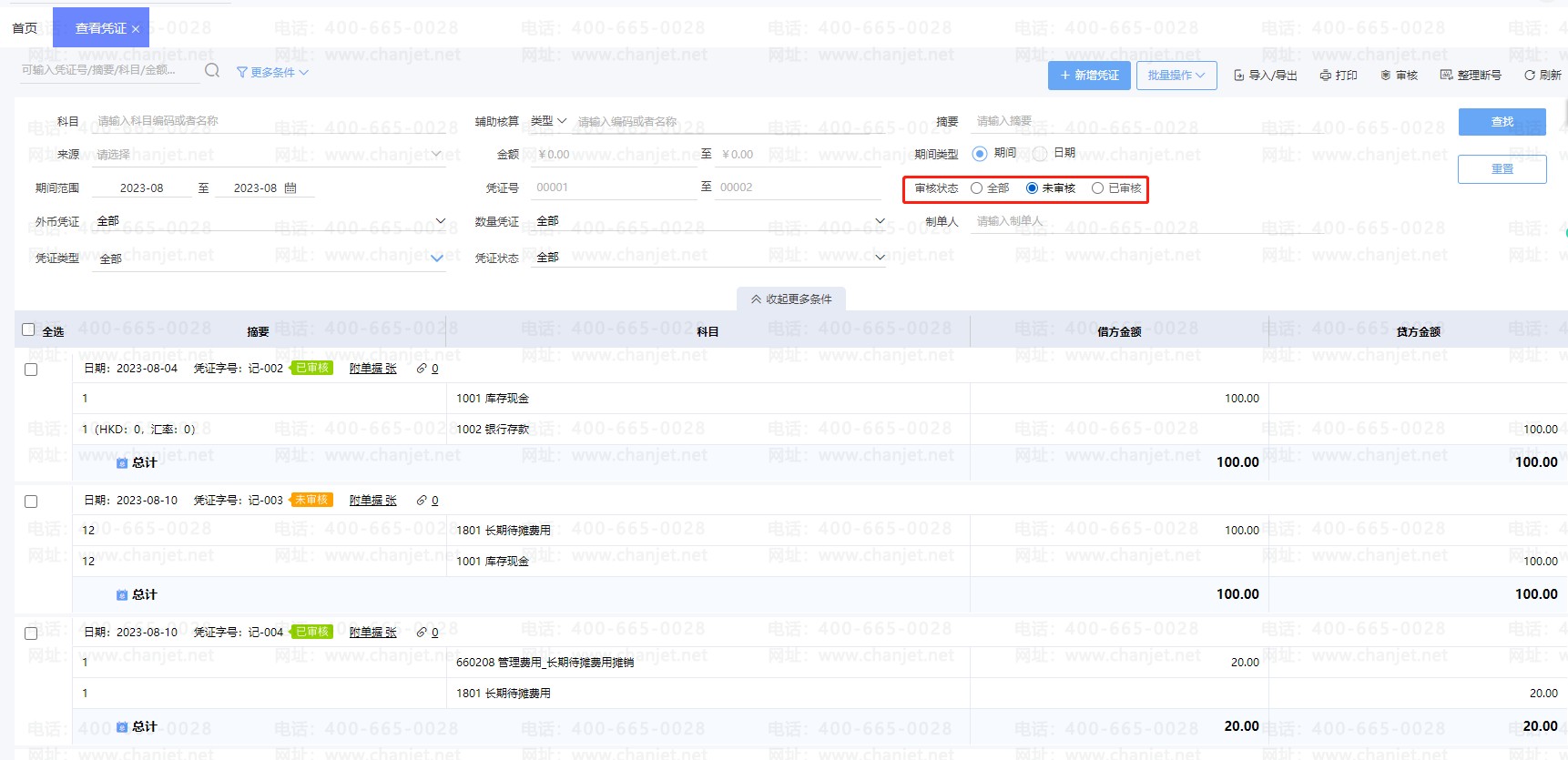This screenshot has width=1568, height=760.
Task: Click the 科目 input field
Action: click(x=270, y=121)
